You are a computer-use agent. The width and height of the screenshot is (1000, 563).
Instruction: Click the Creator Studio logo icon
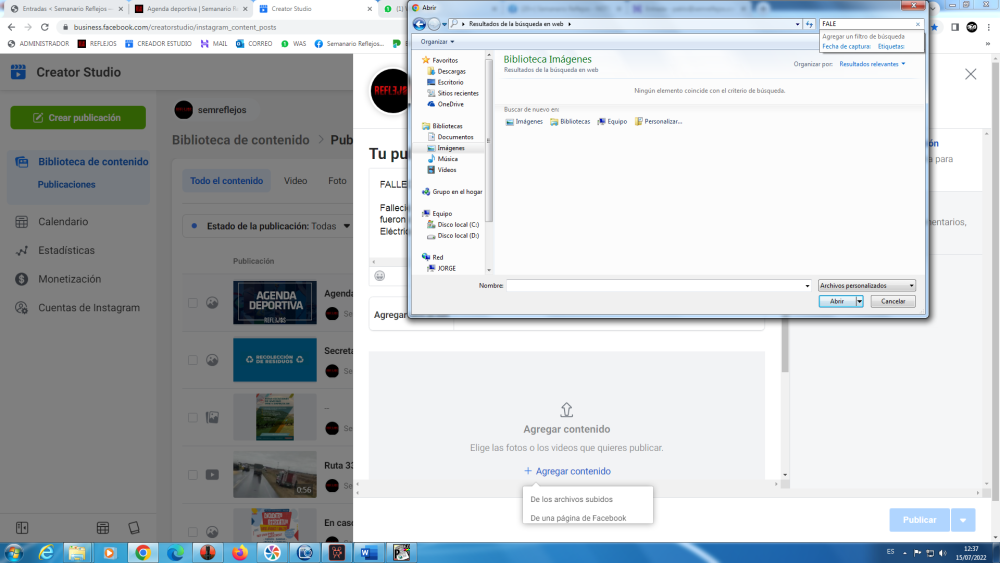(x=18, y=72)
